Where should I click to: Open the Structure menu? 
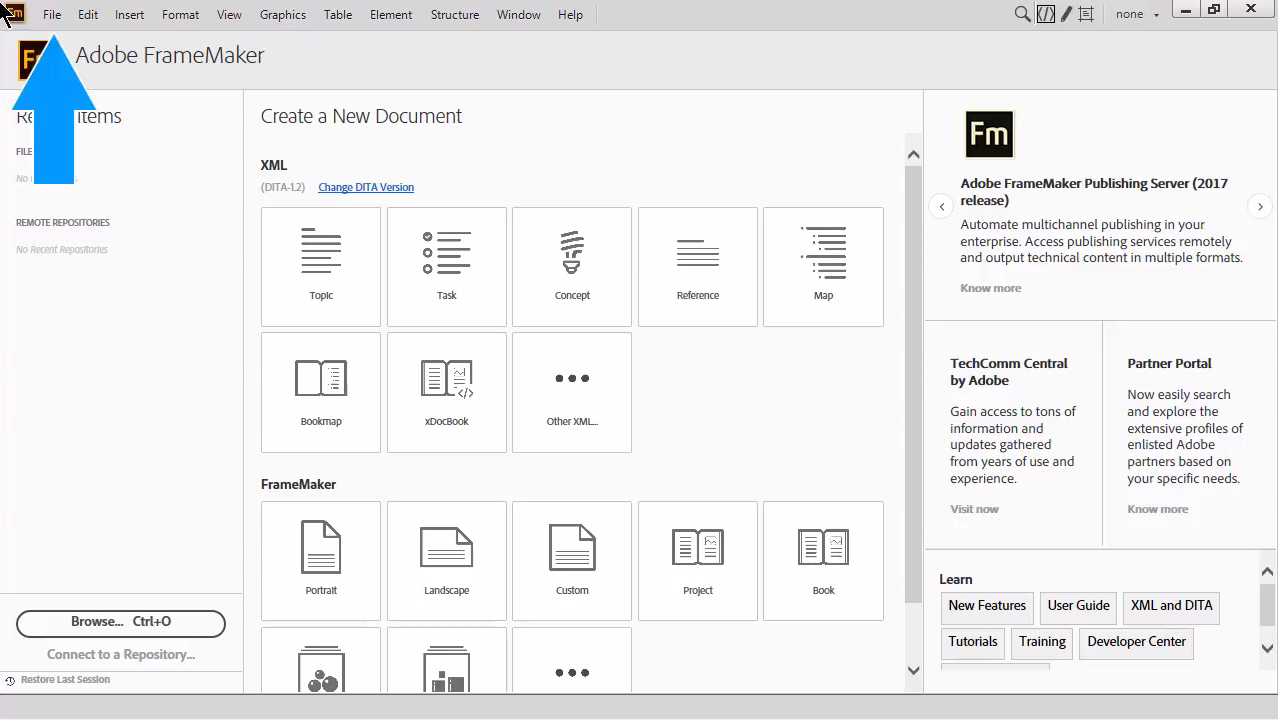(454, 15)
